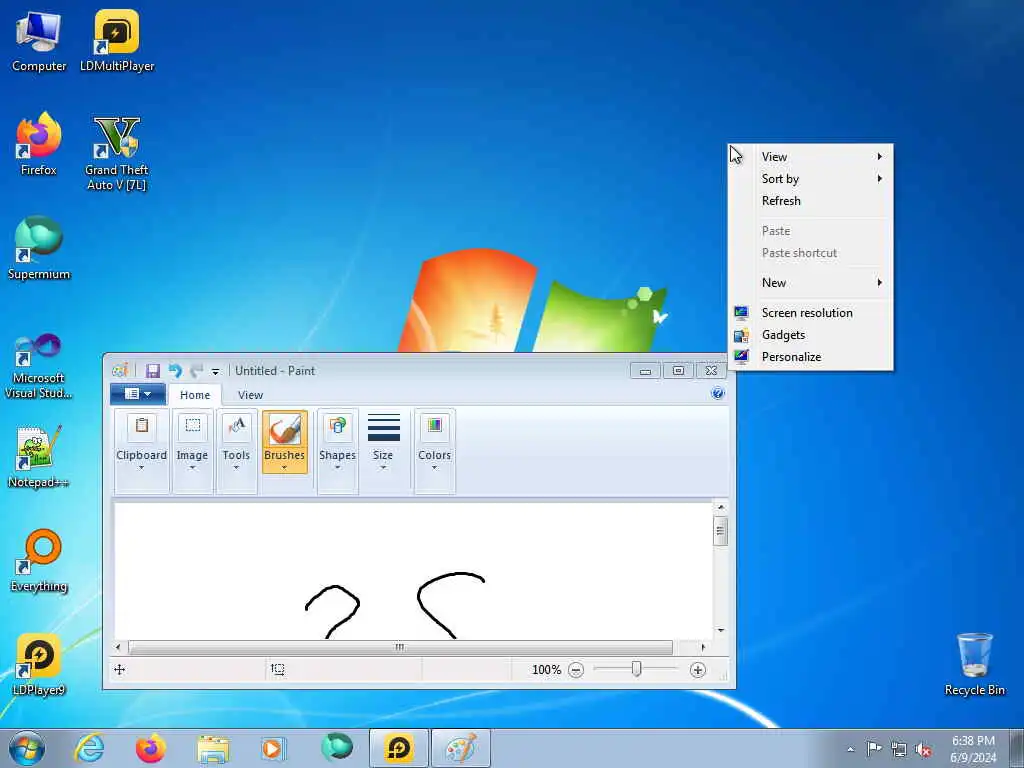The image size is (1024, 768).
Task: Click Paint's horizontal scrollbar thumb
Action: 400,647
